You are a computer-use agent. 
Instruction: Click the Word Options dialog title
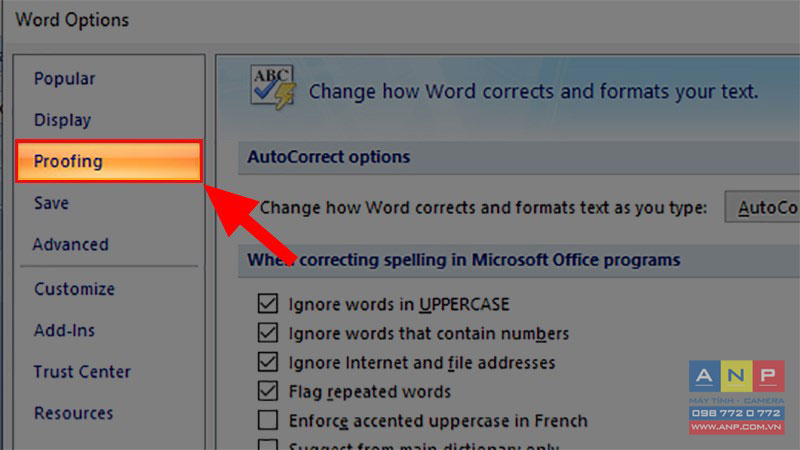tap(72, 20)
